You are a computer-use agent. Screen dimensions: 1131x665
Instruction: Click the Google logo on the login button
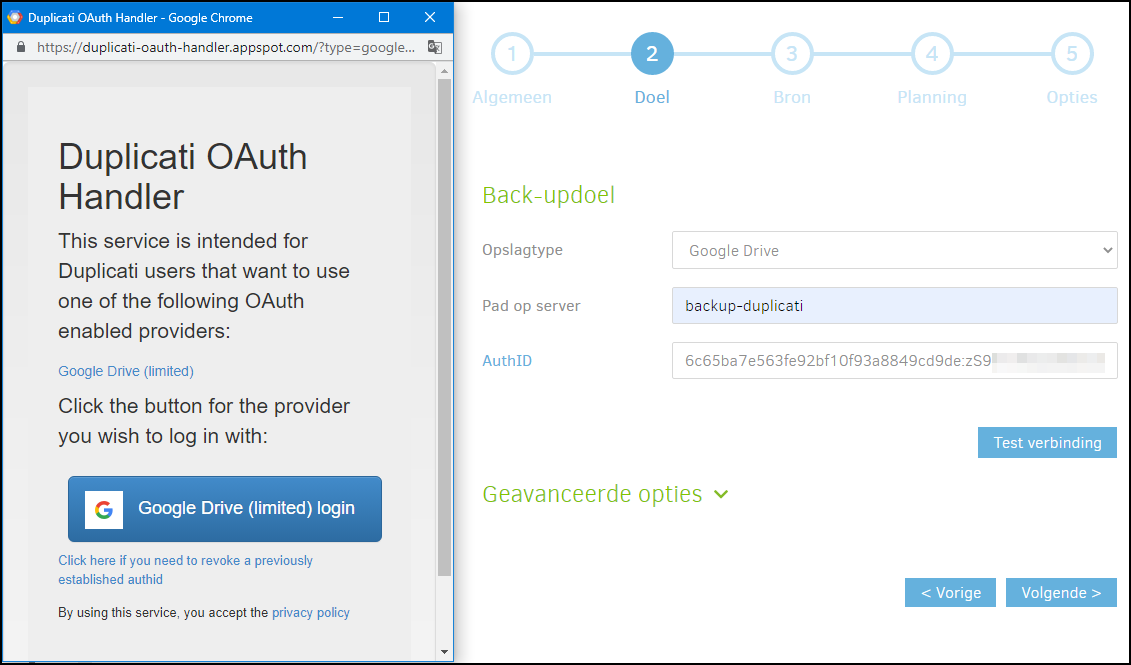point(104,509)
